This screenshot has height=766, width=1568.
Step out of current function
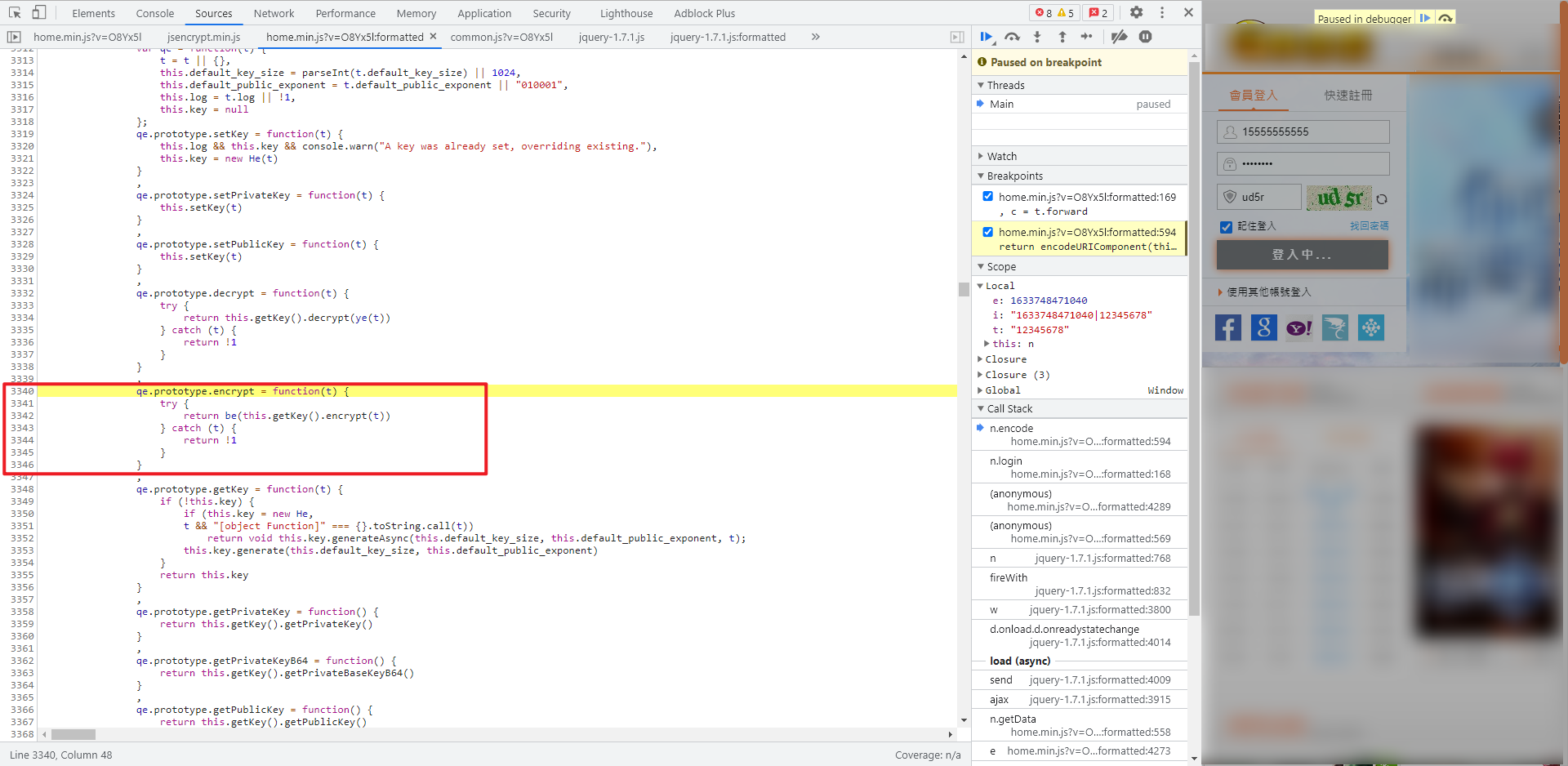click(1062, 37)
